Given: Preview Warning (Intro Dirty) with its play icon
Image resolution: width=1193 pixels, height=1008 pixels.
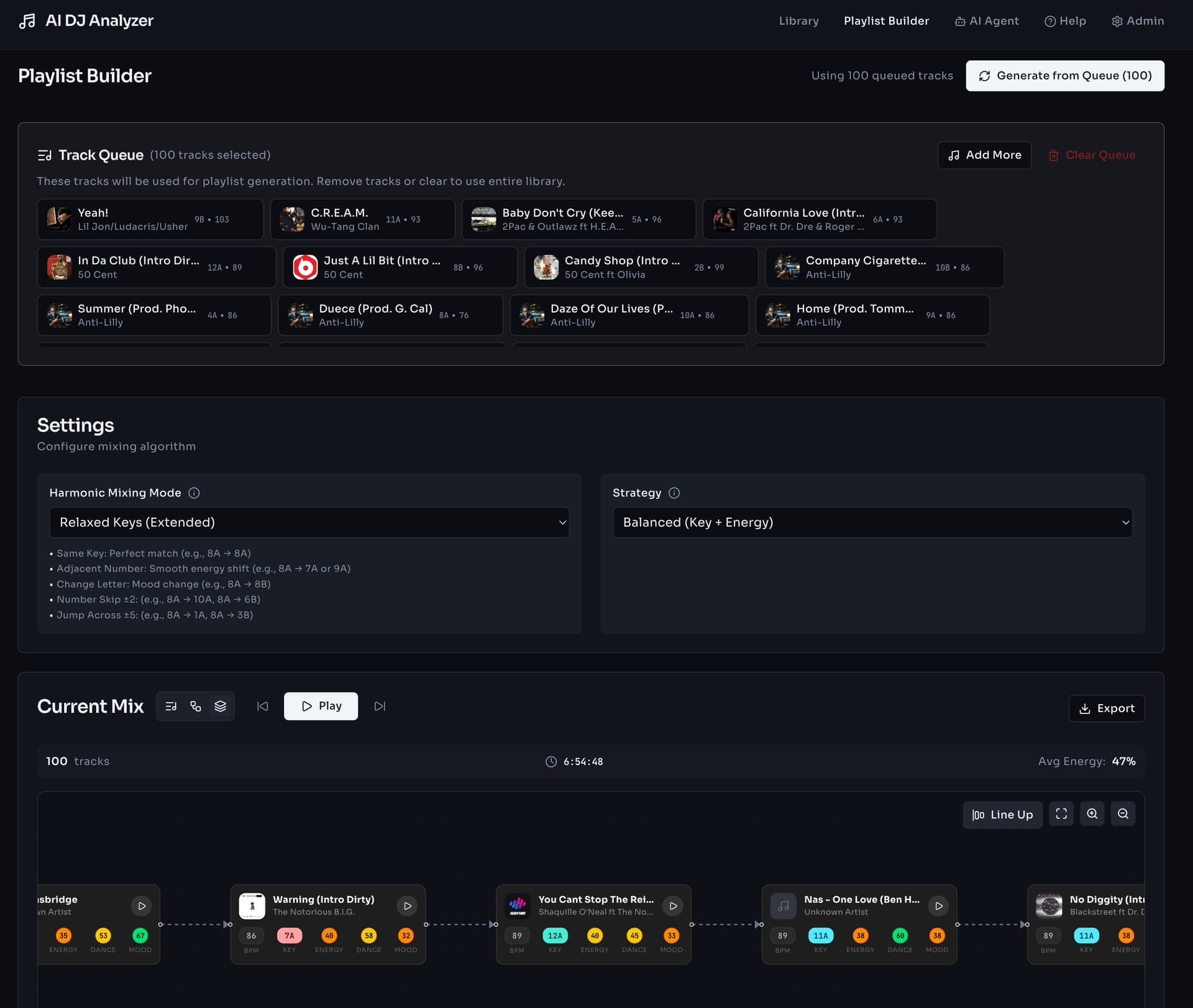Looking at the screenshot, I should 408,906.
